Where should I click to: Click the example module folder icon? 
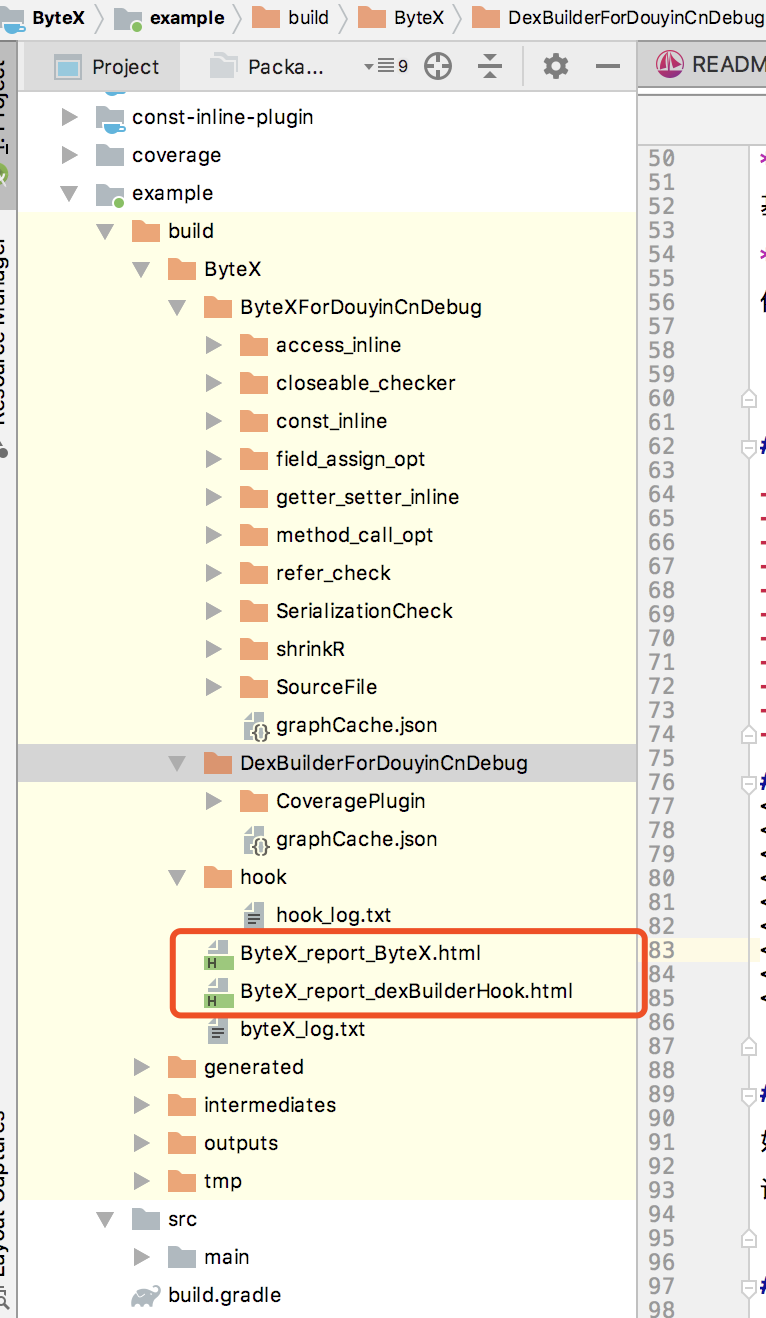click(110, 194)
